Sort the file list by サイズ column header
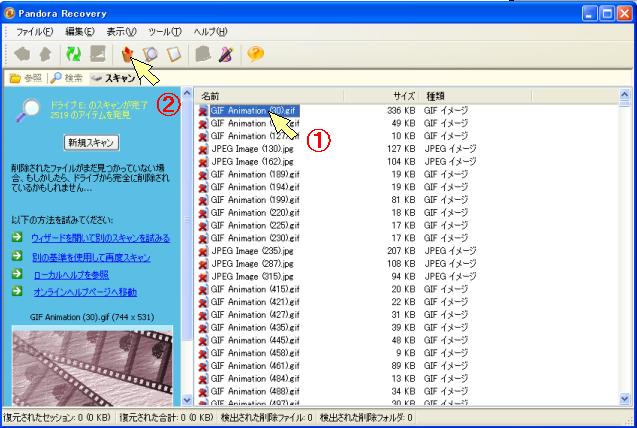Screen dimensions: 637x428 click(x=381, y=96)
